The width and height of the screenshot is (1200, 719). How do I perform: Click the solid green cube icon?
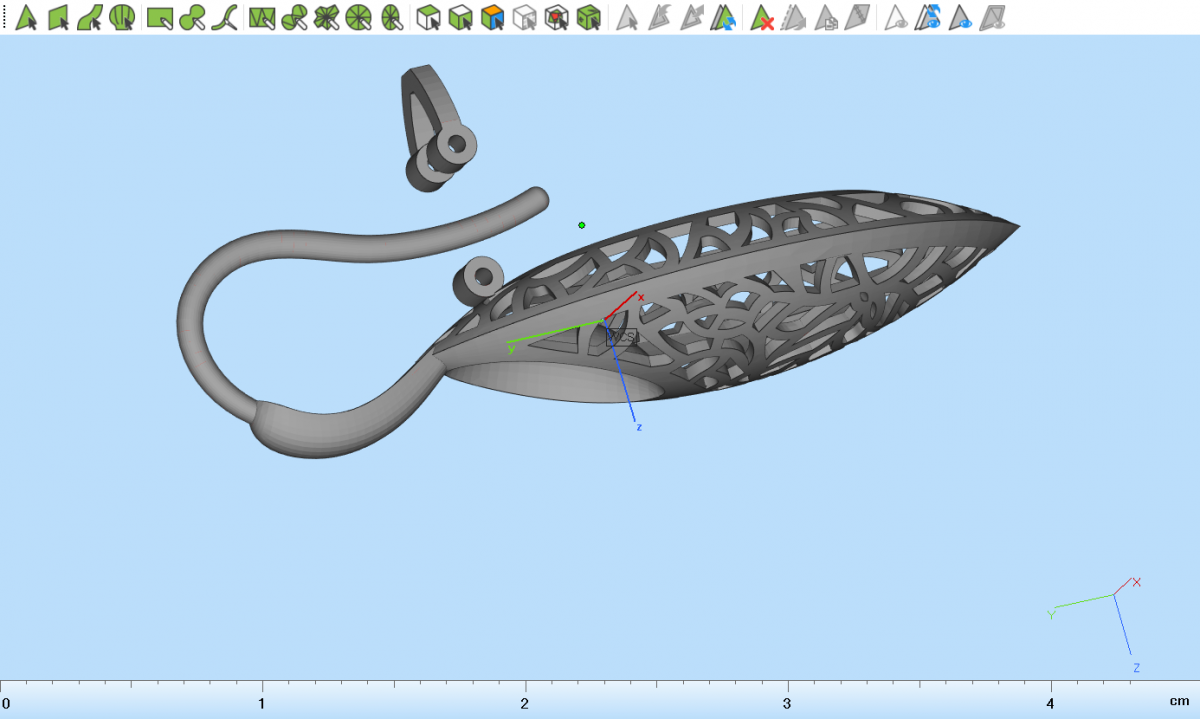click(x=589, y=17)
